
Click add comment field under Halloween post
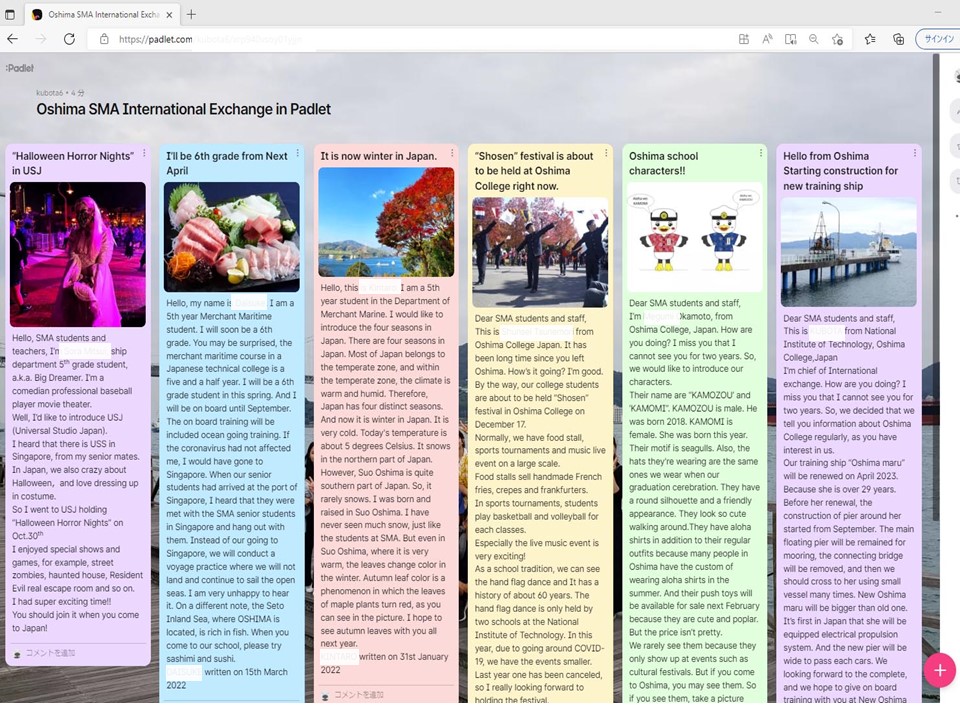(50, 653)
